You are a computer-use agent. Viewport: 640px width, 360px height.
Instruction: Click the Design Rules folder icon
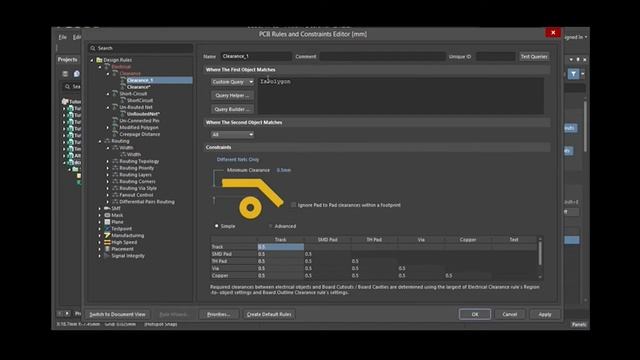pyautogui.click(x=99, y=60)
